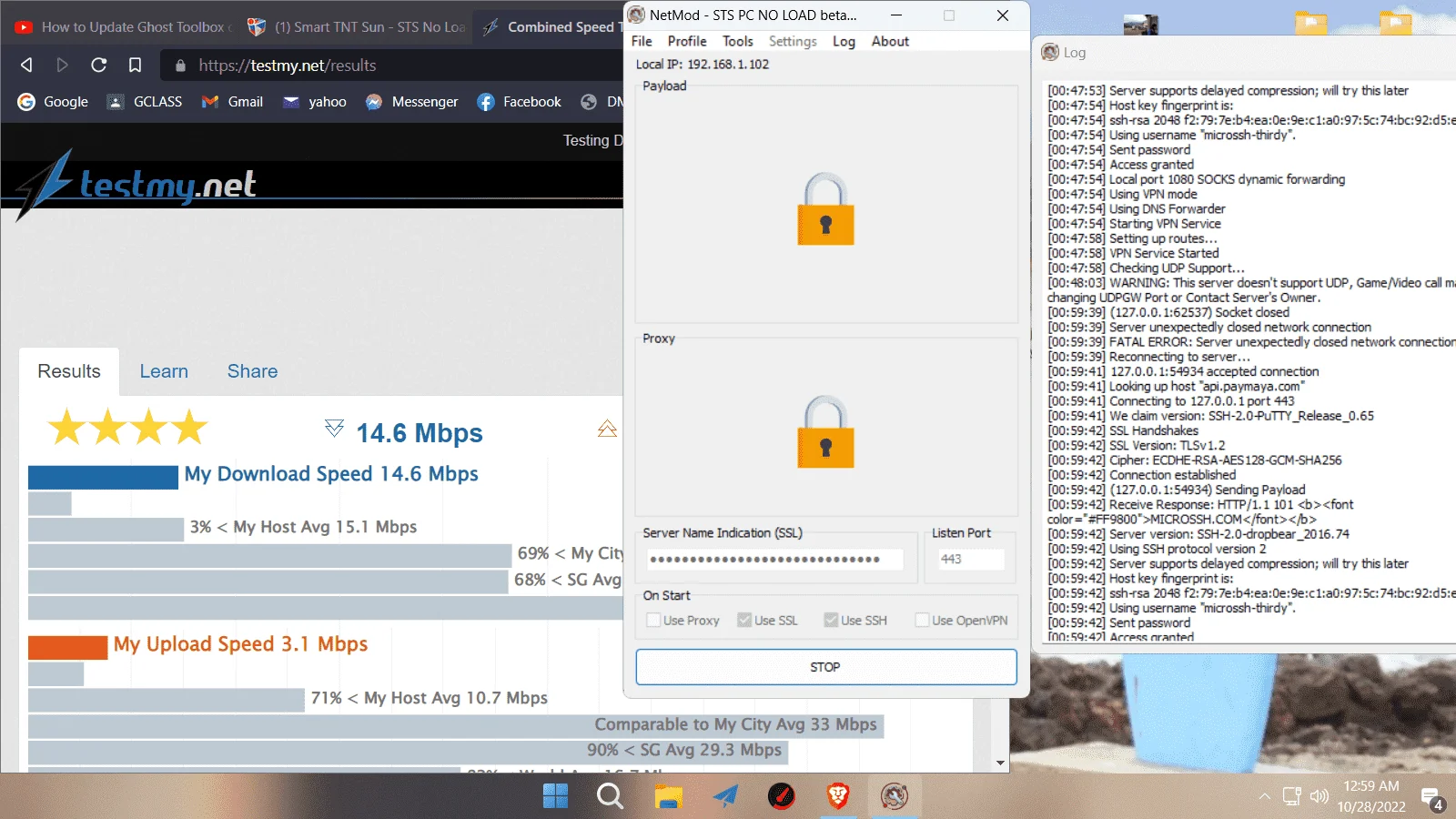This screenshot has height=819, width=1456.
Task: Open the red circular taskbar app
Action: (x=781, y=796)
